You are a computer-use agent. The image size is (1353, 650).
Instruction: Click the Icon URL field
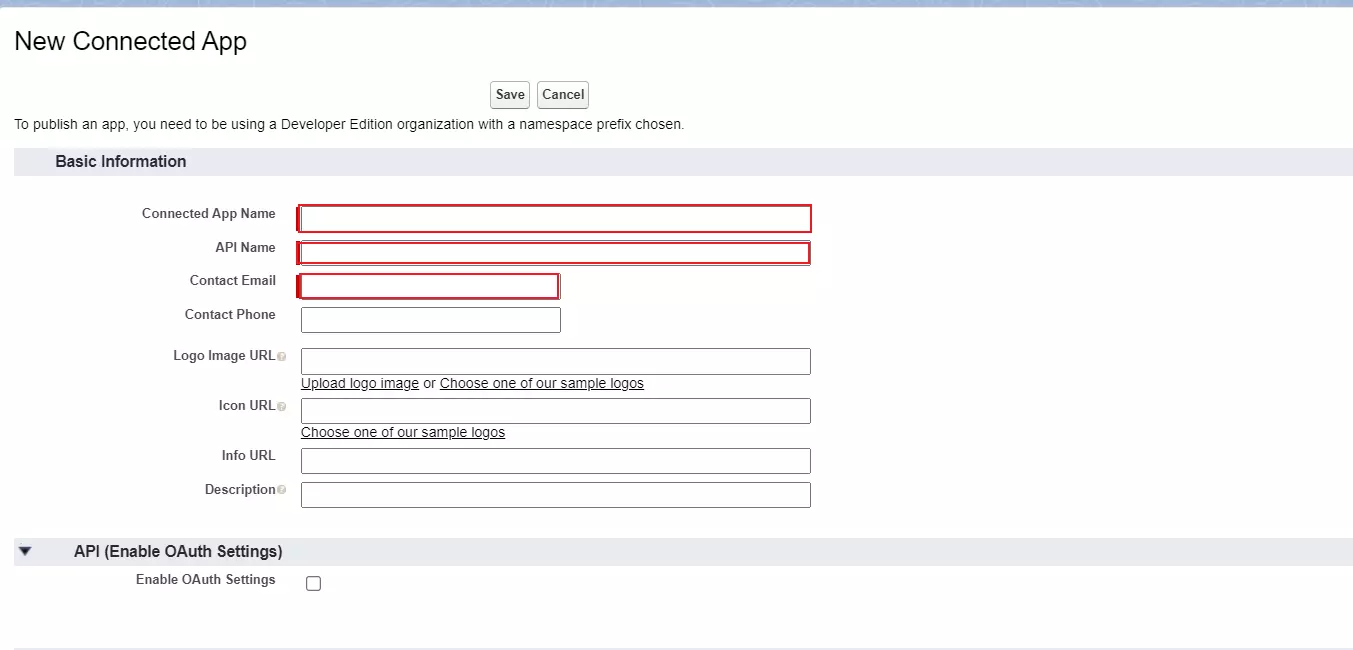(x=555, y=411)
